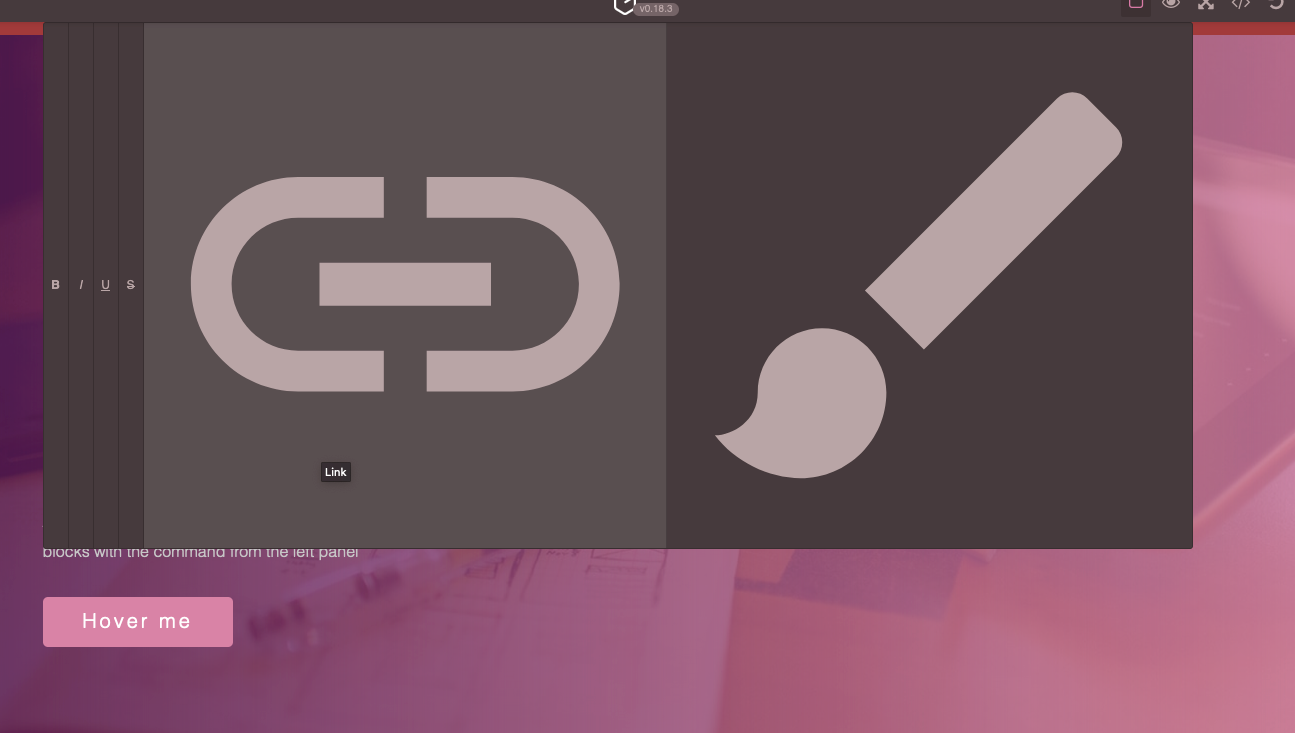
Task: Click the GrapesJS logo at the top
Action: [x=624, y=6]
